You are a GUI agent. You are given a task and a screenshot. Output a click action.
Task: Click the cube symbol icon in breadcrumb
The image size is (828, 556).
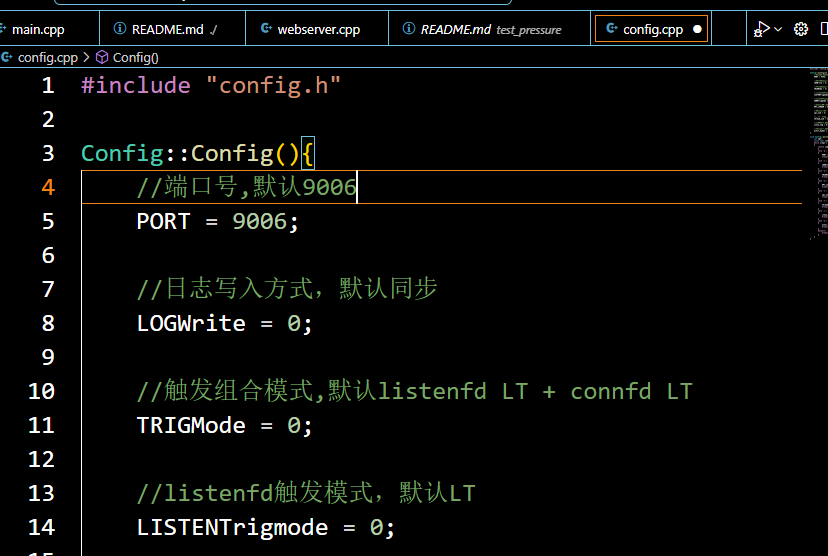[102, 57]
